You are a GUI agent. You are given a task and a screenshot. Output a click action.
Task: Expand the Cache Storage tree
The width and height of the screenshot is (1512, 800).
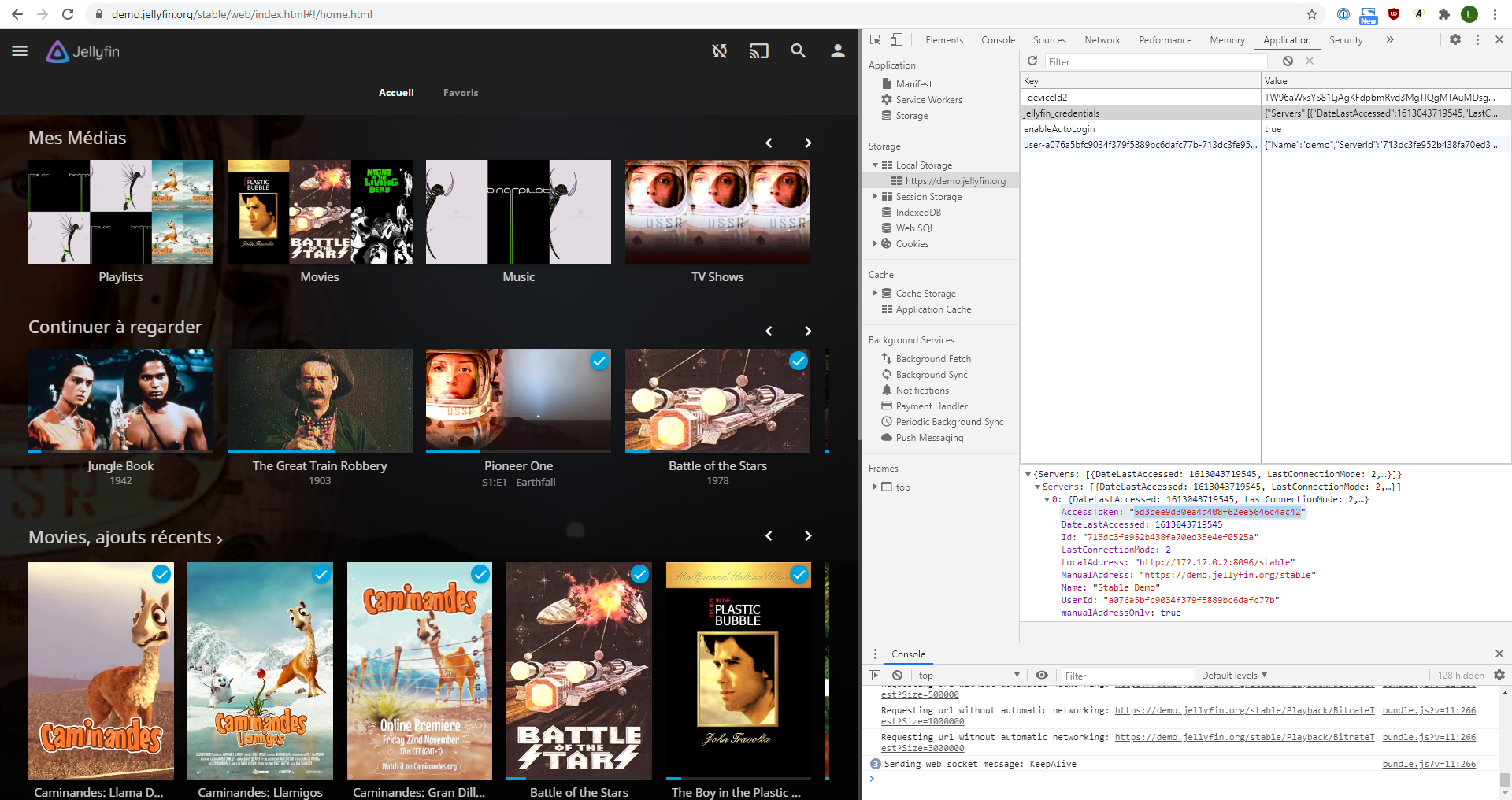(x=875, y=293)
